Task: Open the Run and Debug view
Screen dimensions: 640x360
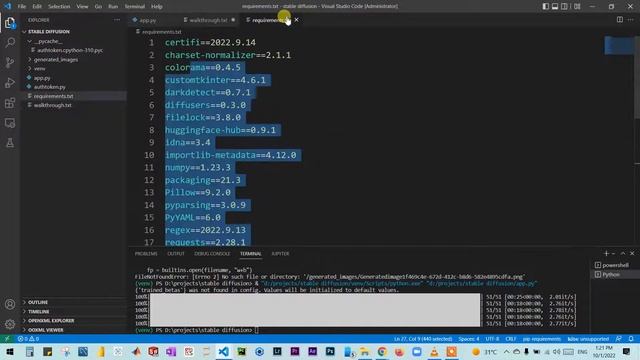Action: tap(10, 82)
